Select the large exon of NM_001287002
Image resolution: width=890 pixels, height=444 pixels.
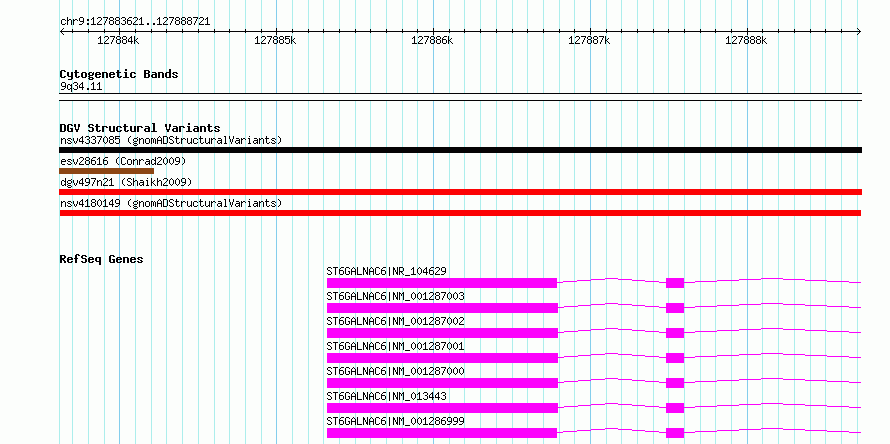coord(442,333)
